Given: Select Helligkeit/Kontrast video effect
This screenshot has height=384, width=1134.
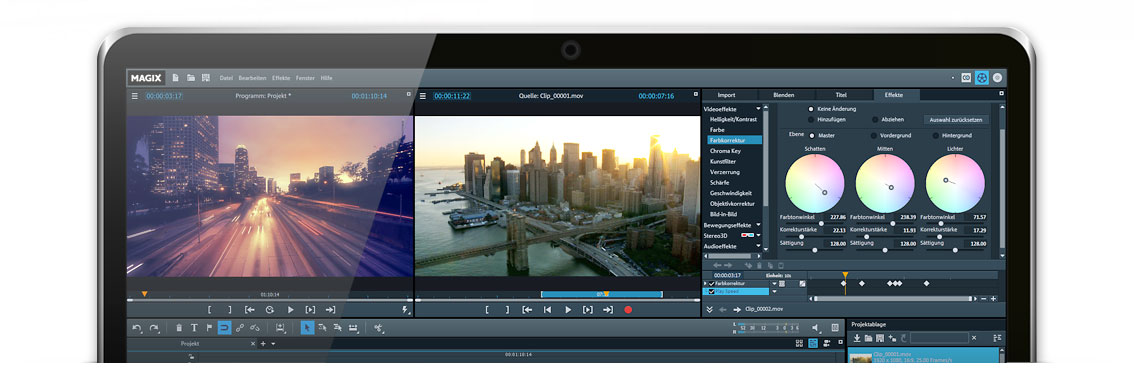Looking at the screenshot, I should (733, 119).
